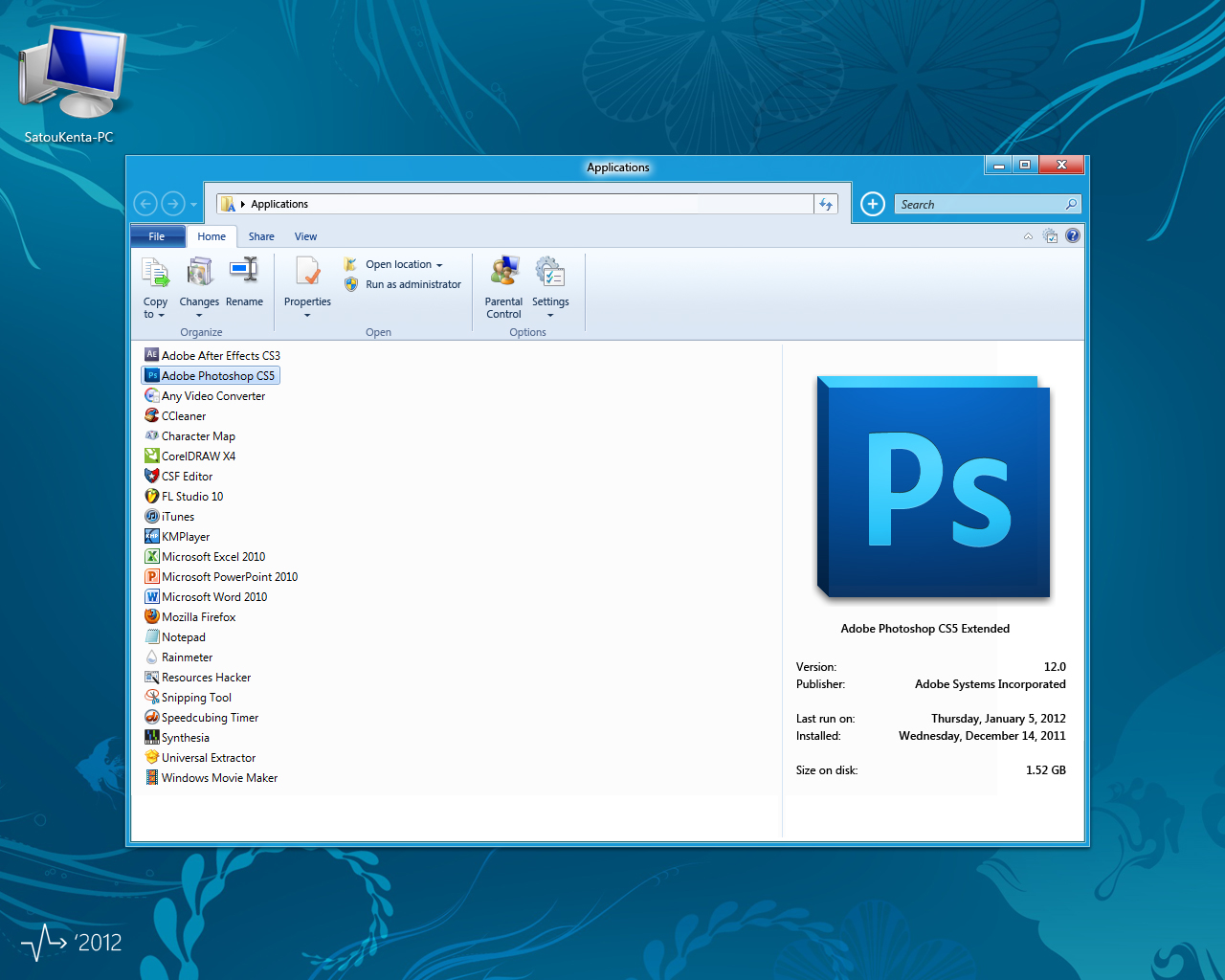This screenshot has width=1225, height=980.
Task: Open the Properties icon in ribbon
Action: click(x=308, y=273)
